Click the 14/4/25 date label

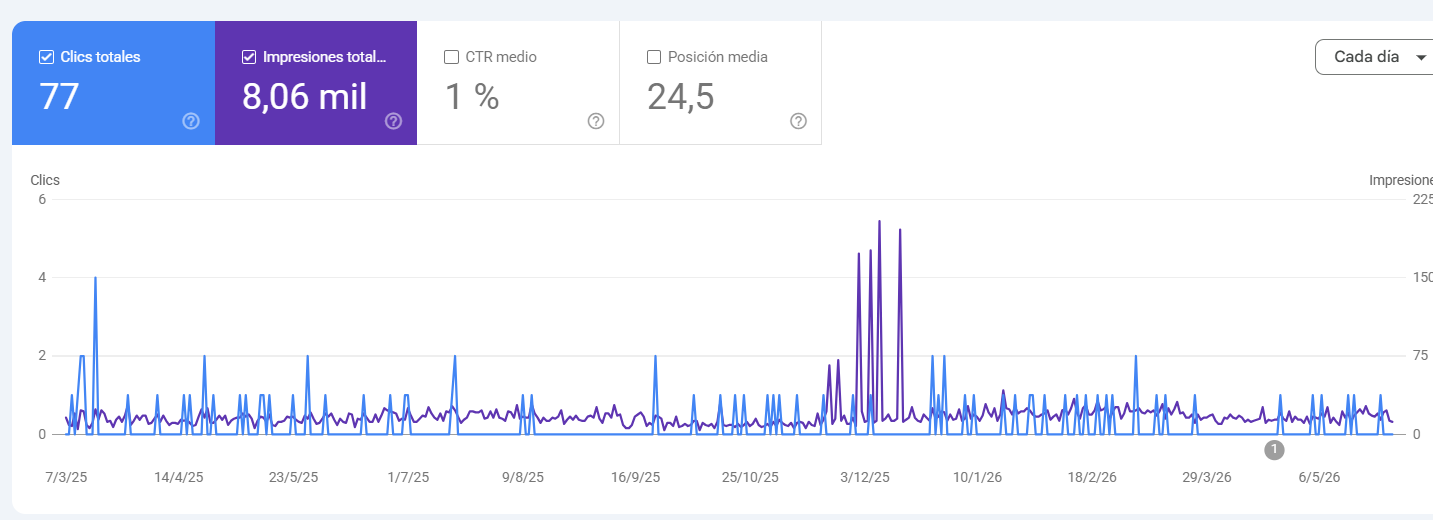tap(179, 477)
